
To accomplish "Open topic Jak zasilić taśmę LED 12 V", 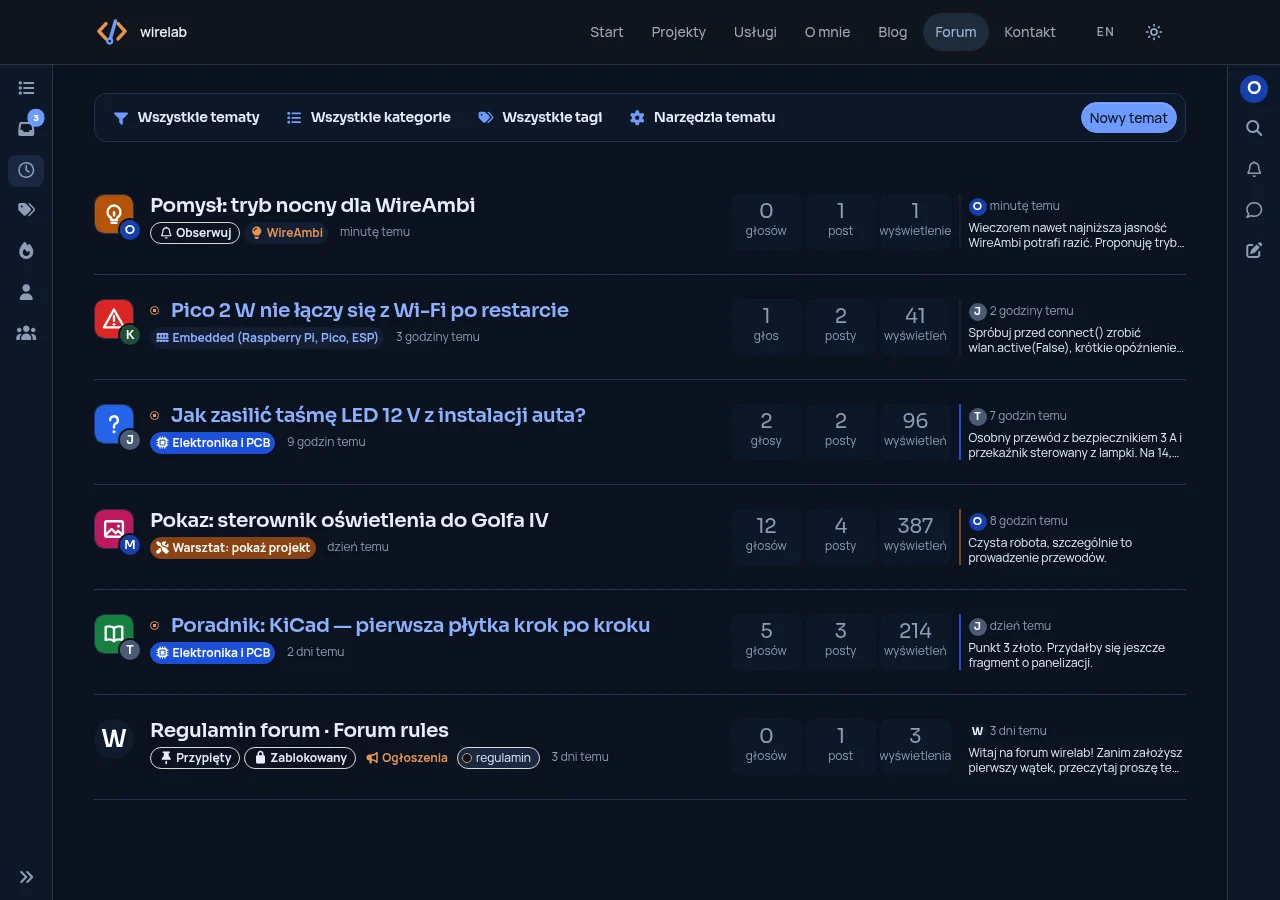I will tap(378, 415).
